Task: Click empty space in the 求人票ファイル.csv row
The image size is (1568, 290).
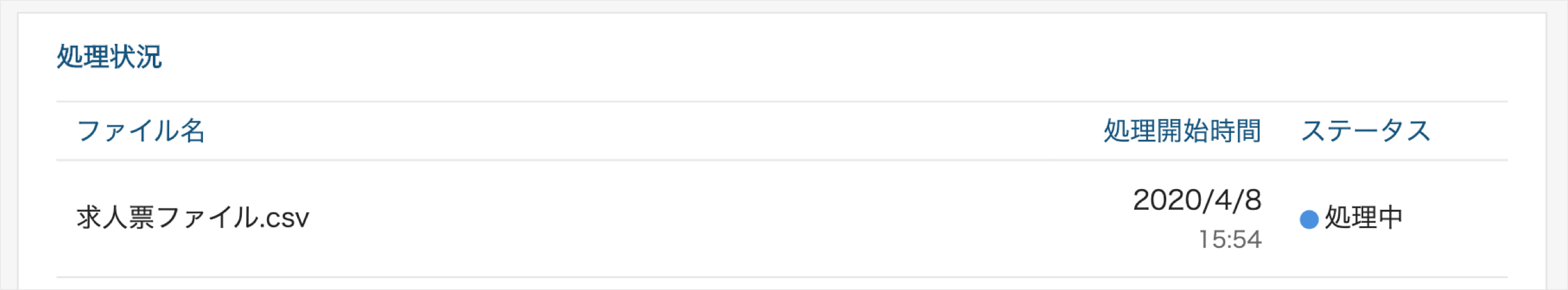Action: click(x=689, y=219)
